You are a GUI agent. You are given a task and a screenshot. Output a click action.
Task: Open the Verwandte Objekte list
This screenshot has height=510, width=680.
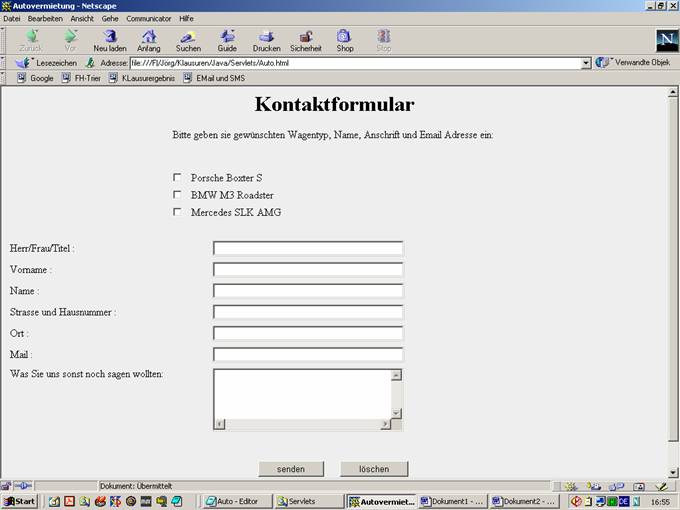(634, 62)
